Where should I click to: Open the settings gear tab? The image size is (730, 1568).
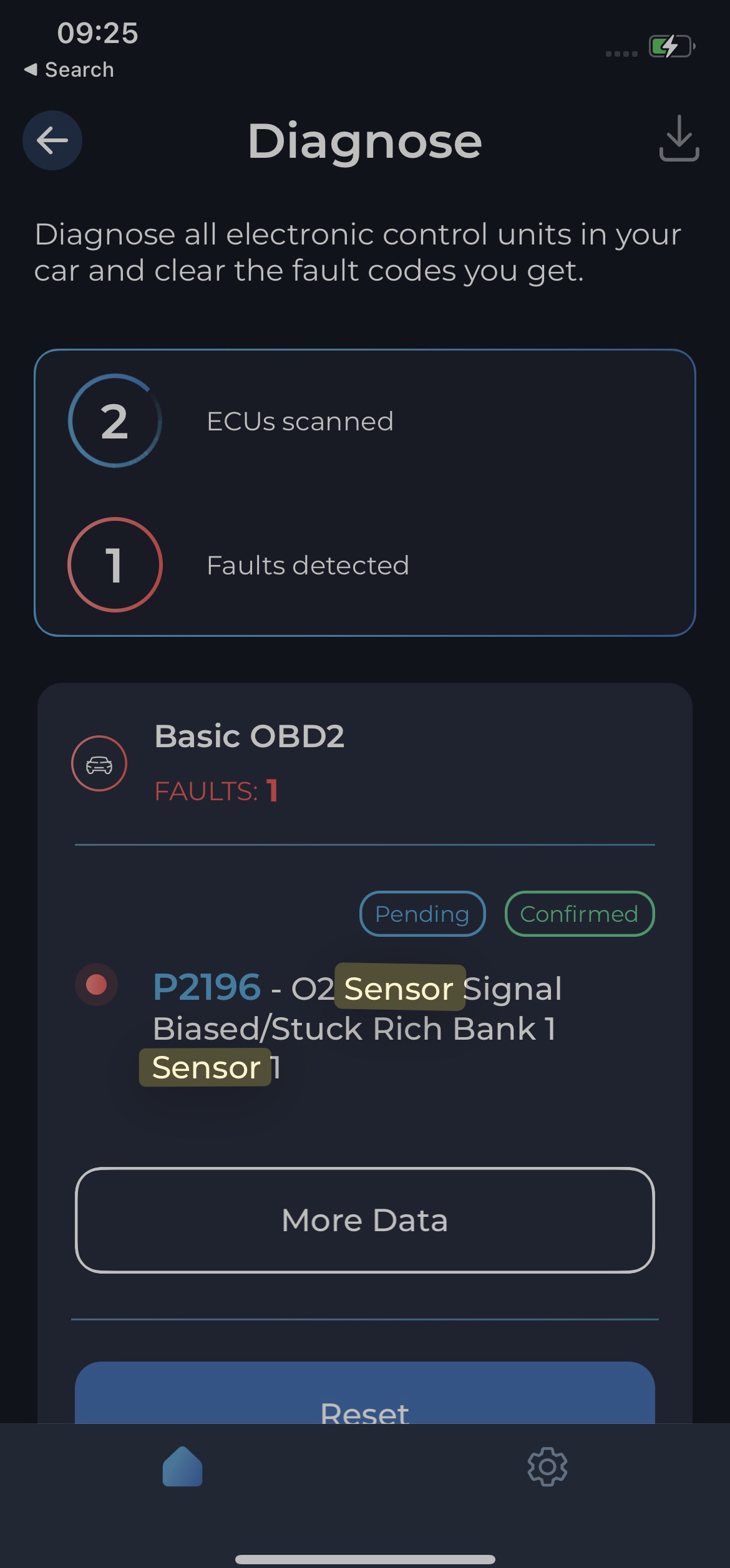point(547,1466)
